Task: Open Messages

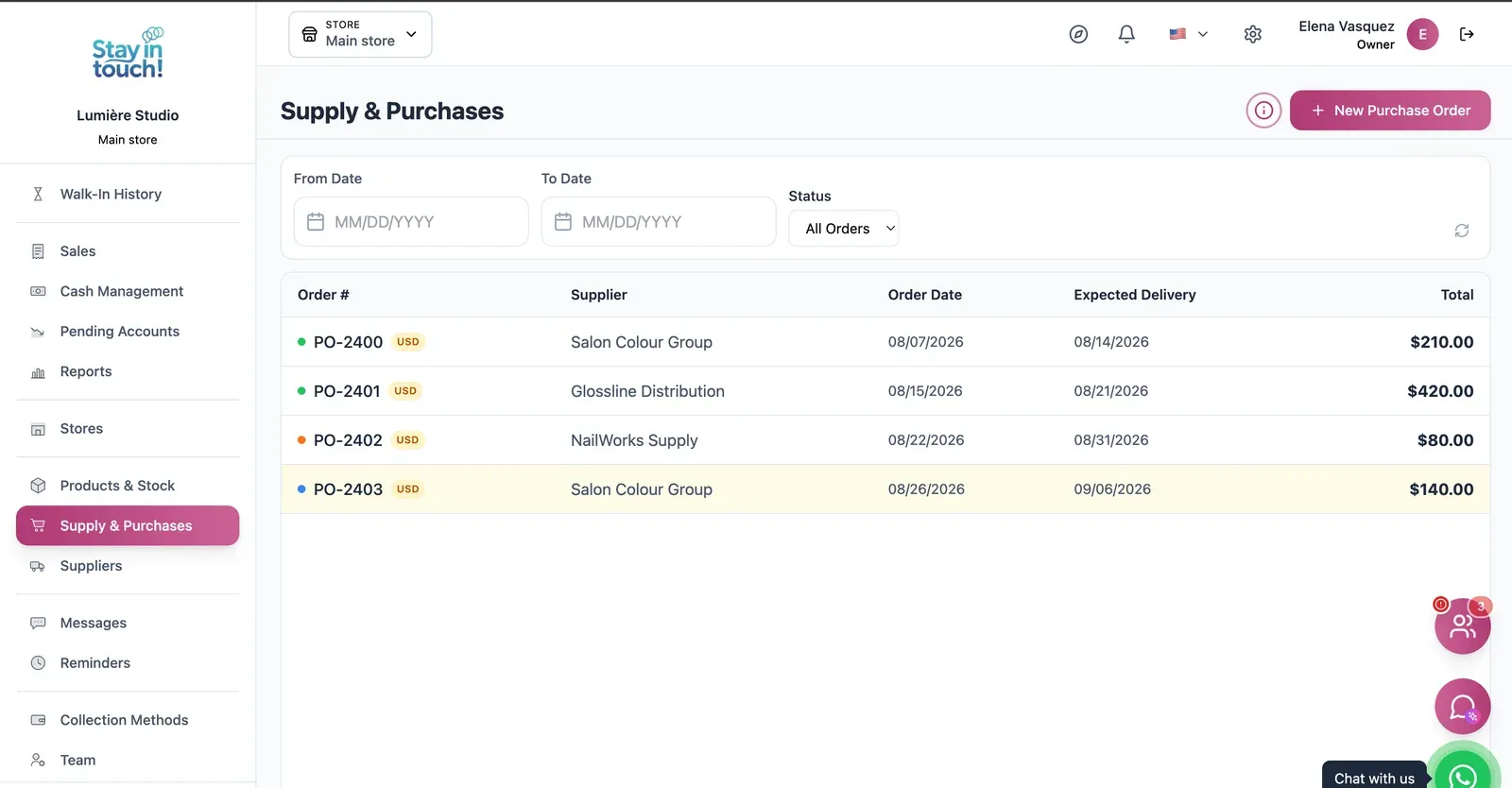Action: click(128, 623)
